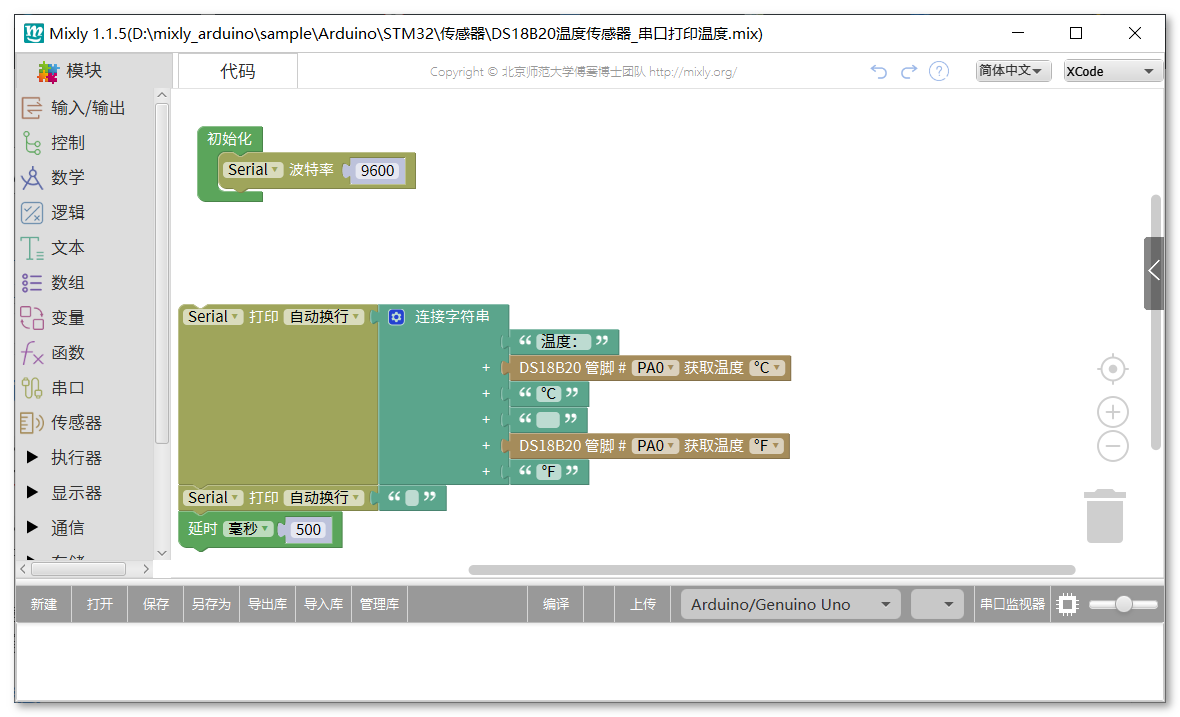Open the 简体中文 language dropdown

(x=1012, y=71)
